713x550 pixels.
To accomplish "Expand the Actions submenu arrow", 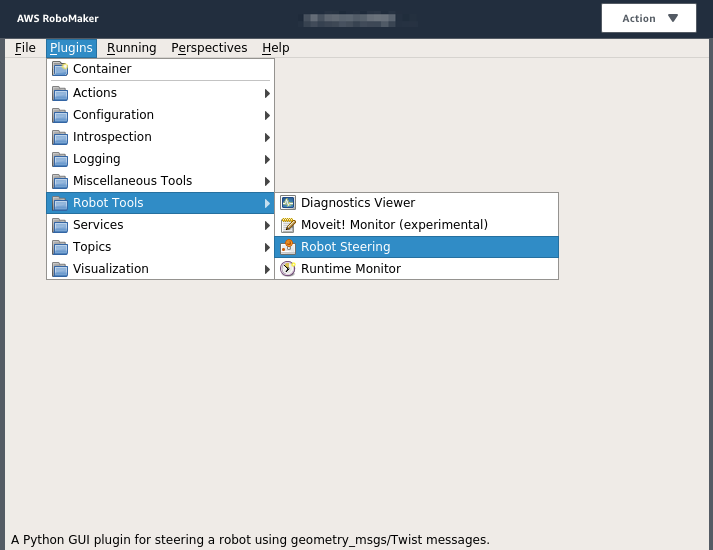I will point(267,93).
